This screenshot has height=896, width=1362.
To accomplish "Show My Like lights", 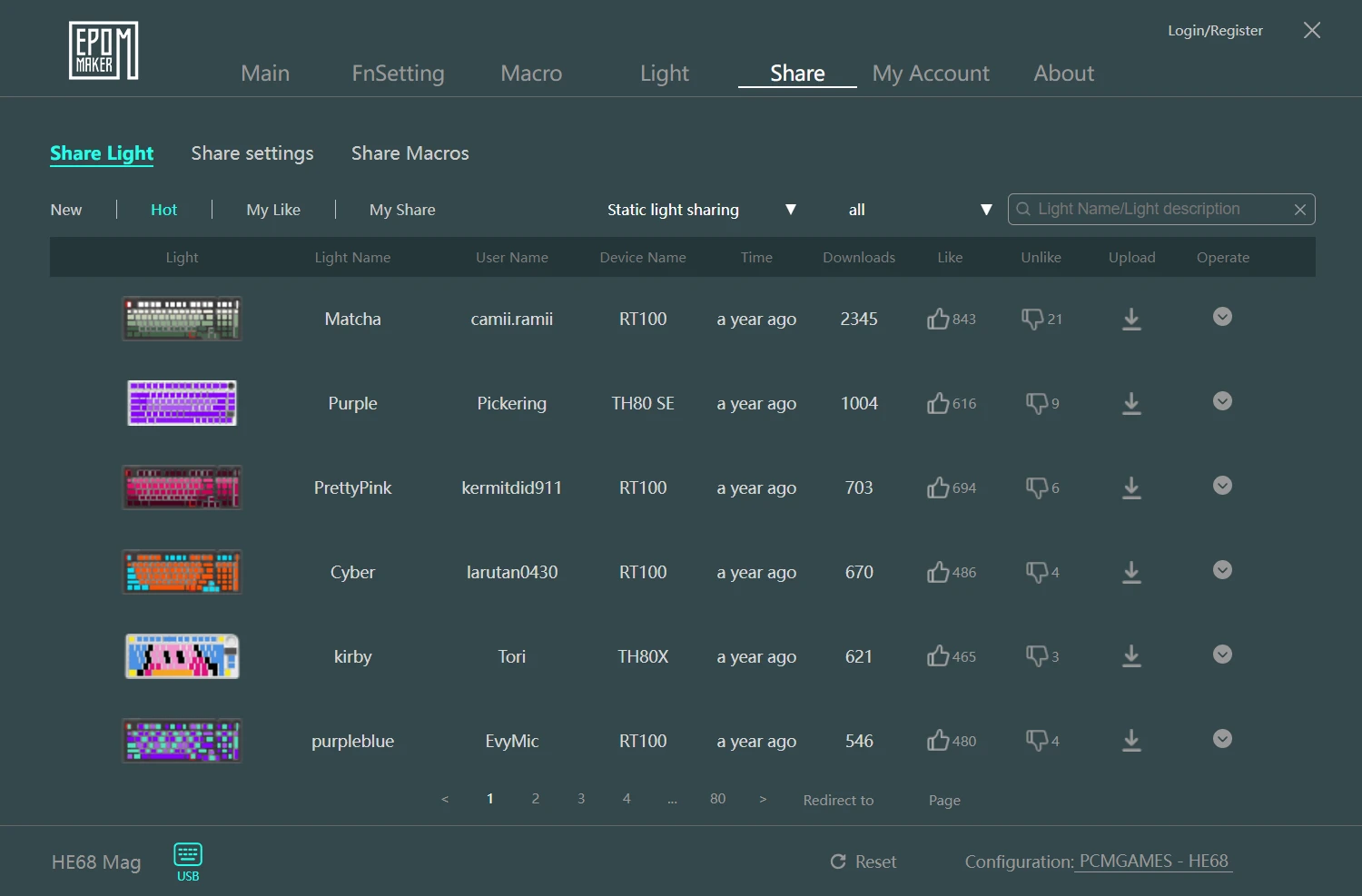I will tap(273, 210).
